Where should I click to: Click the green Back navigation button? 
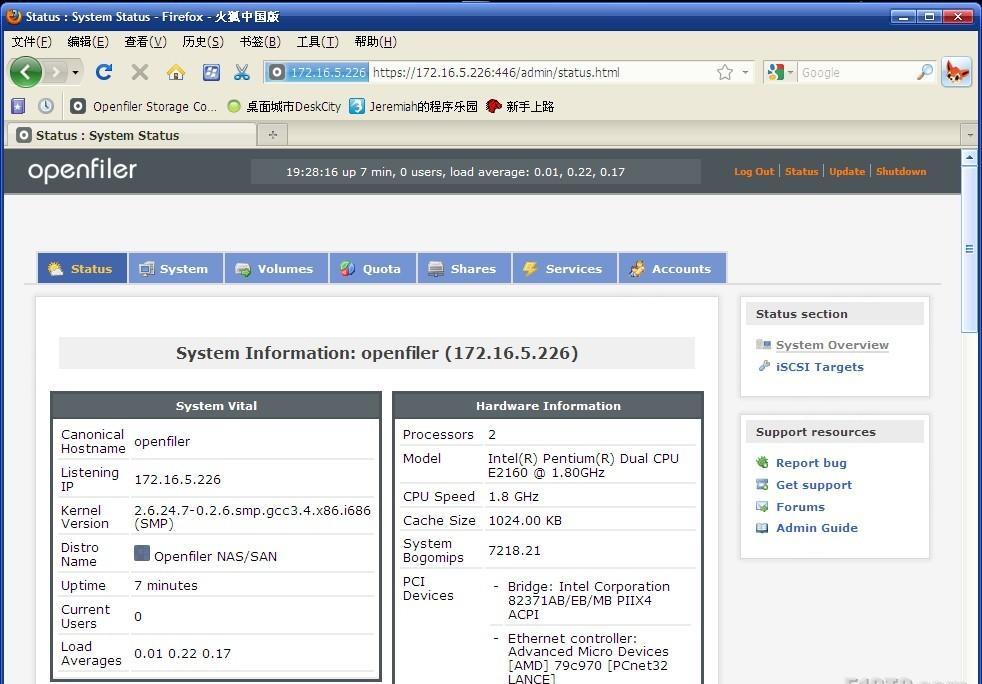(26, 72)
